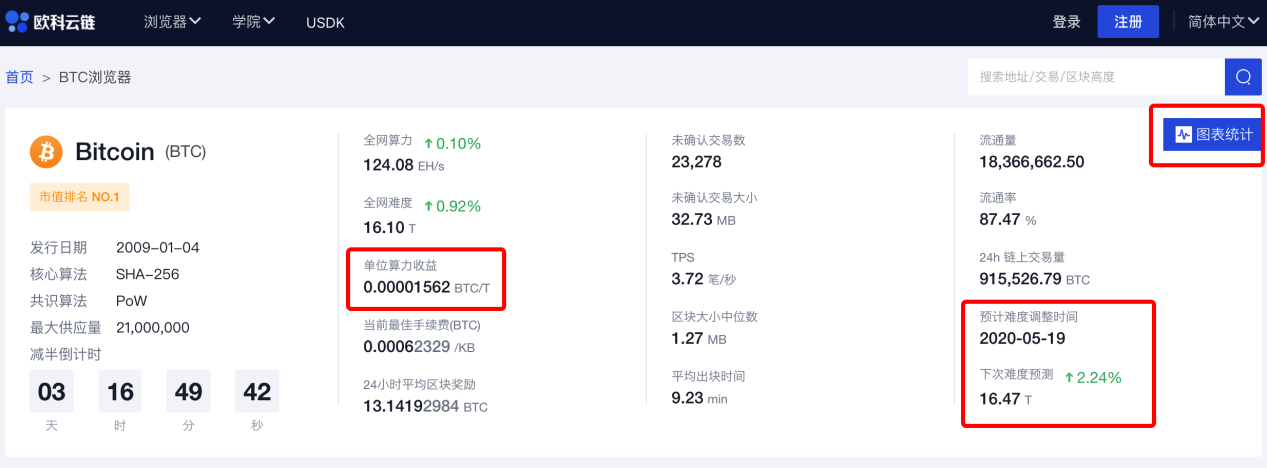1267x468 pixels.
Task: Click the 注册 register button
Action: coord(1128,21)
